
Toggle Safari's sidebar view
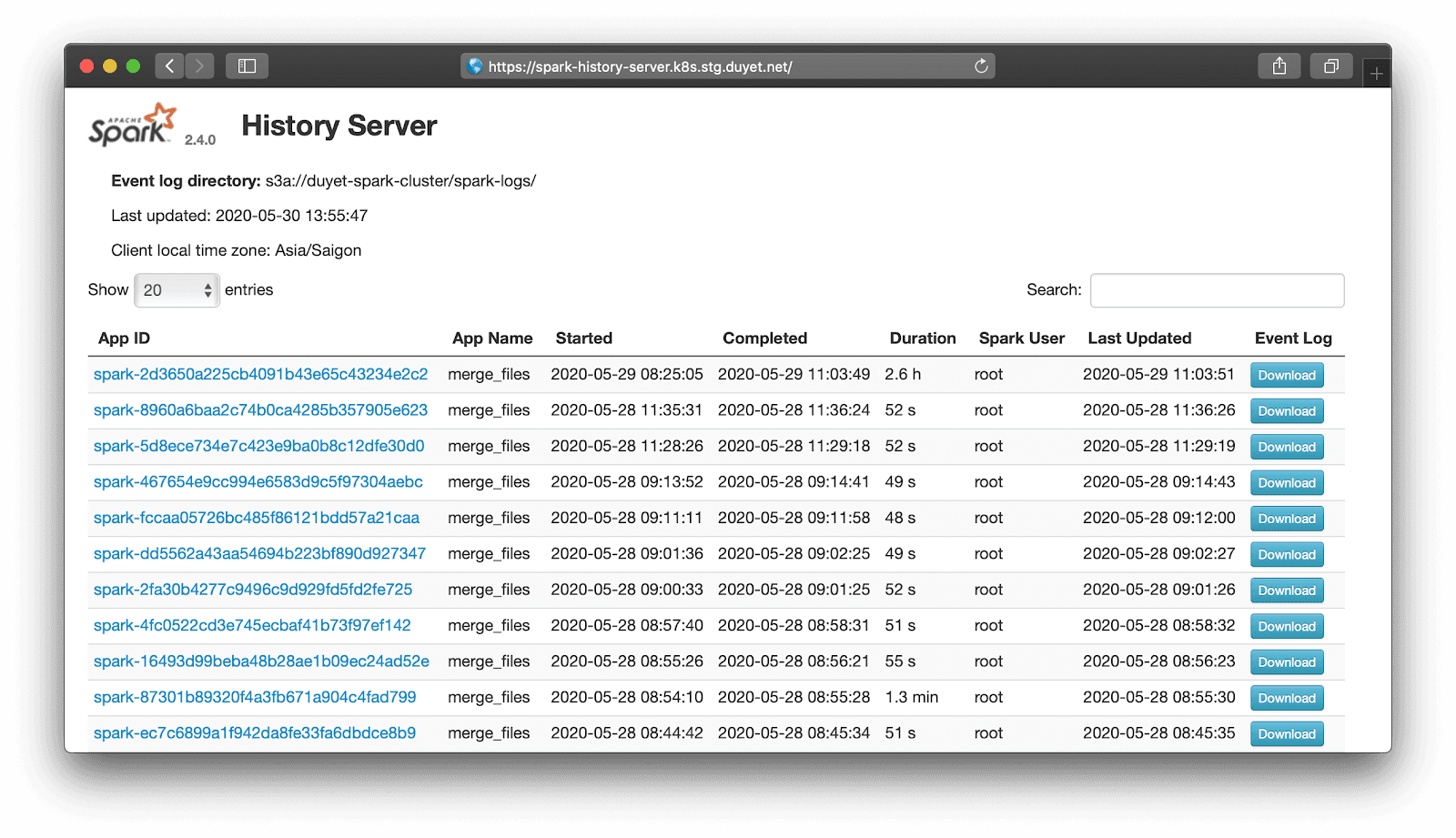pyautogui.click(x=247, y=66)
